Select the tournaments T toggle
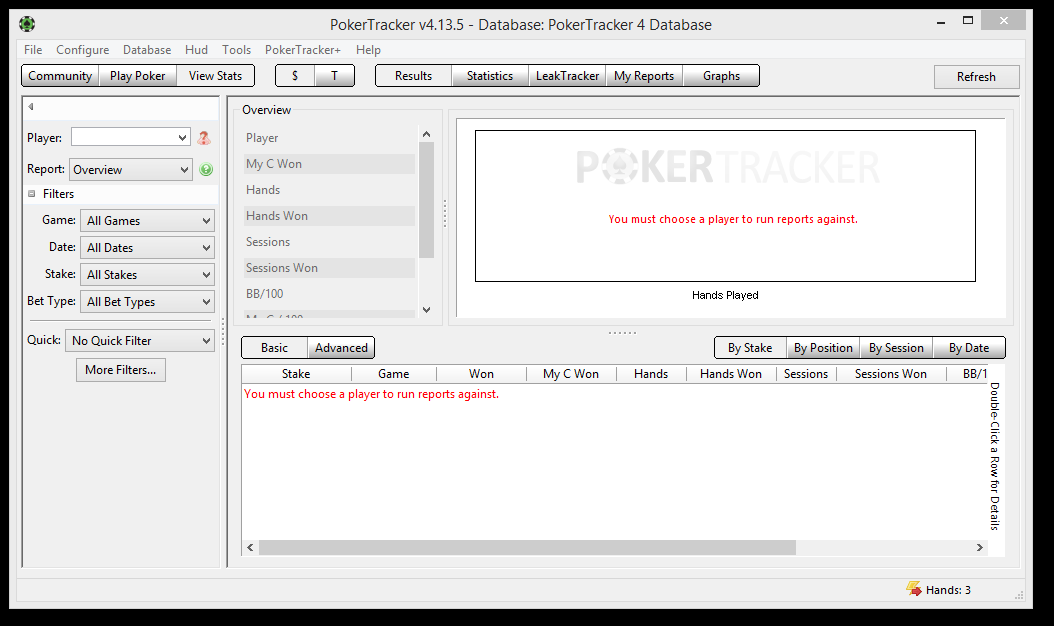Image resolution: width=1054 pixels, height=626 pixels. point(335,76)
